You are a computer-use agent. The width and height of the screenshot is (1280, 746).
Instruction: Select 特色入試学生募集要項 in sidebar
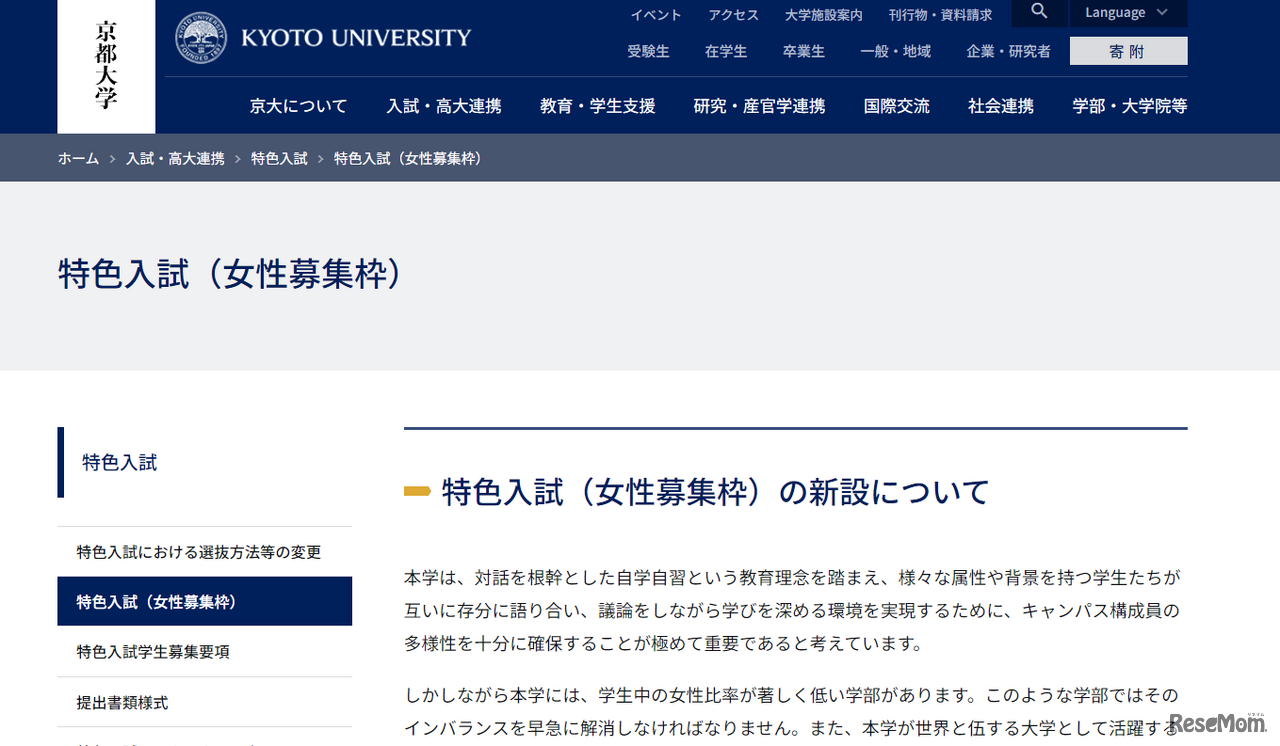click(x=153, y=652)
